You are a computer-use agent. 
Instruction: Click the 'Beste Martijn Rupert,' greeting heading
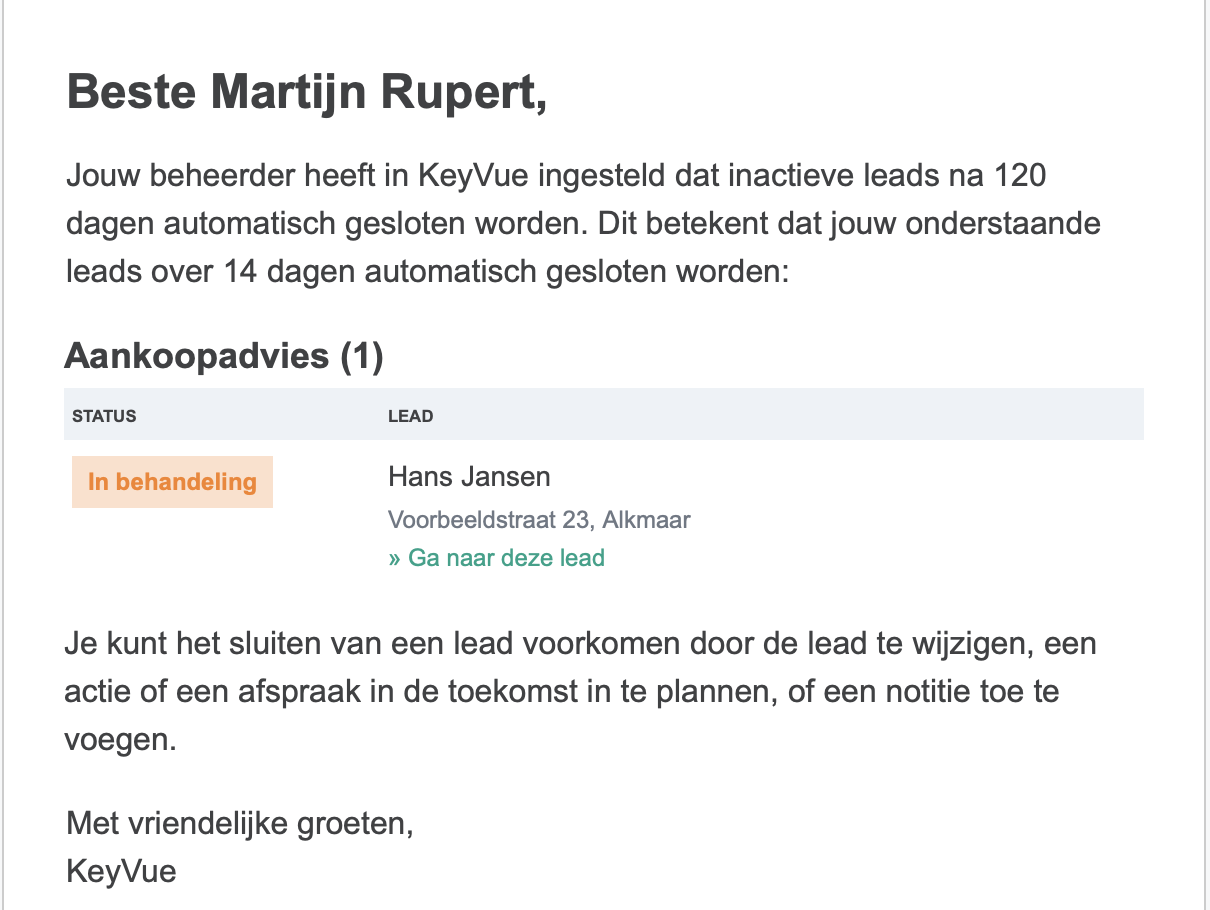[x=307, y=94]
